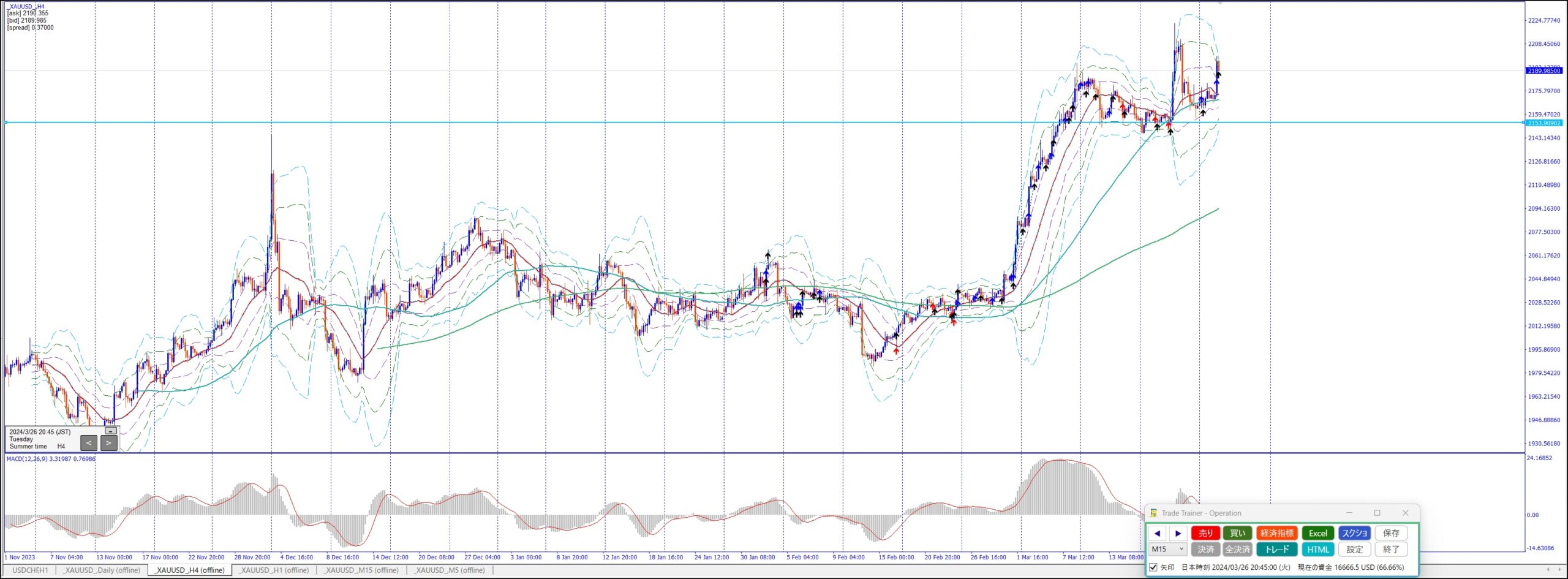Viewport: 1568px width, 579px height.
Task: Click the red 売り sell button
Action: pyautogui.click(x=1205, y=533)
